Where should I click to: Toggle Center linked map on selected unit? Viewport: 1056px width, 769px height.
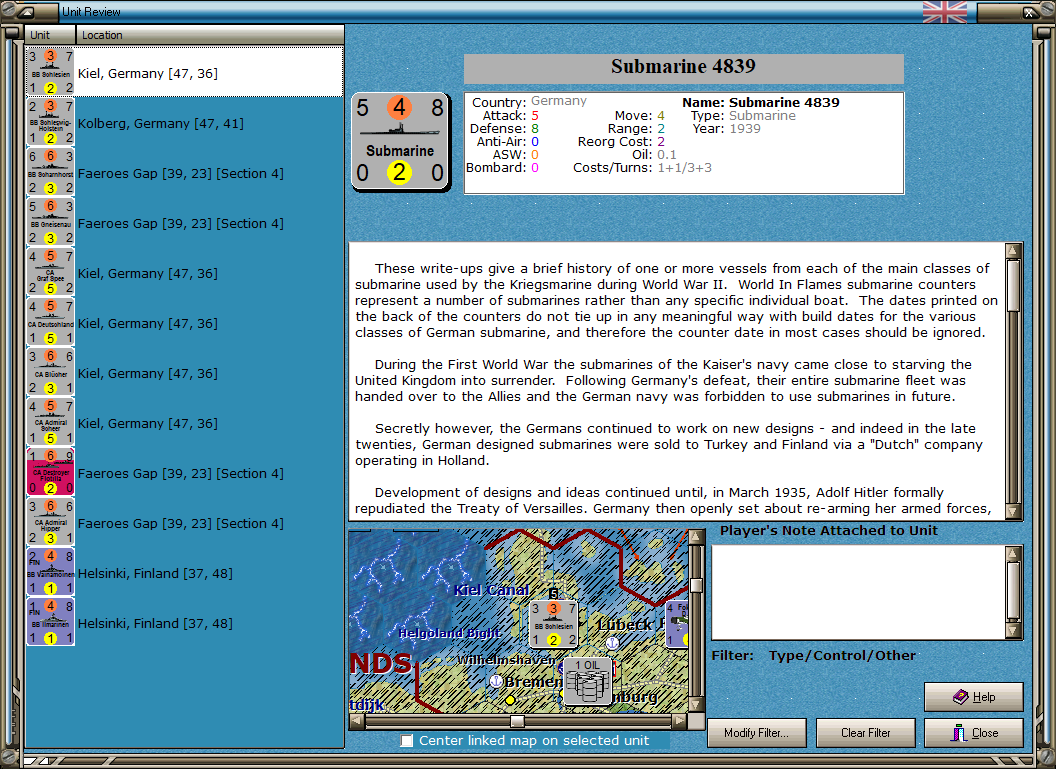pos(407,741)
